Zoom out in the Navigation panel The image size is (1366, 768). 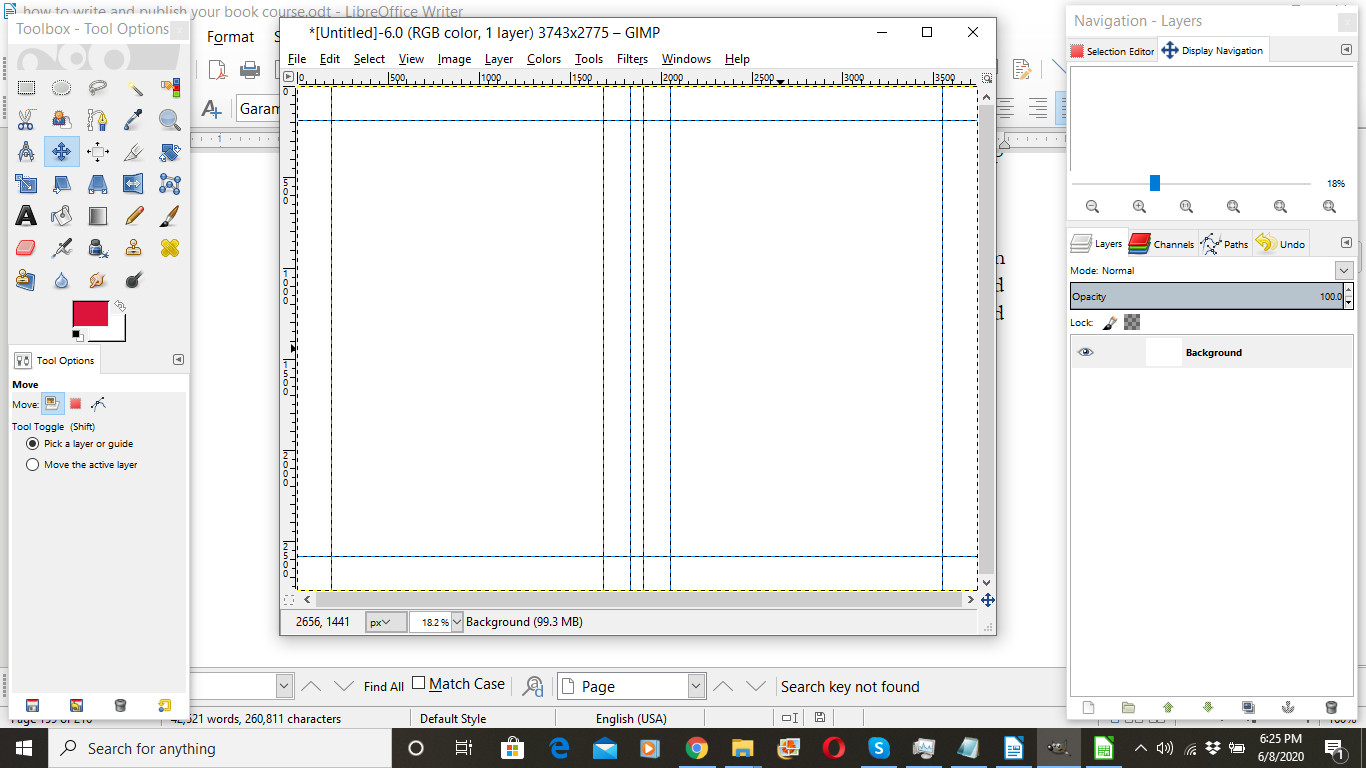pyautogui.click(x=1092, y=207)
